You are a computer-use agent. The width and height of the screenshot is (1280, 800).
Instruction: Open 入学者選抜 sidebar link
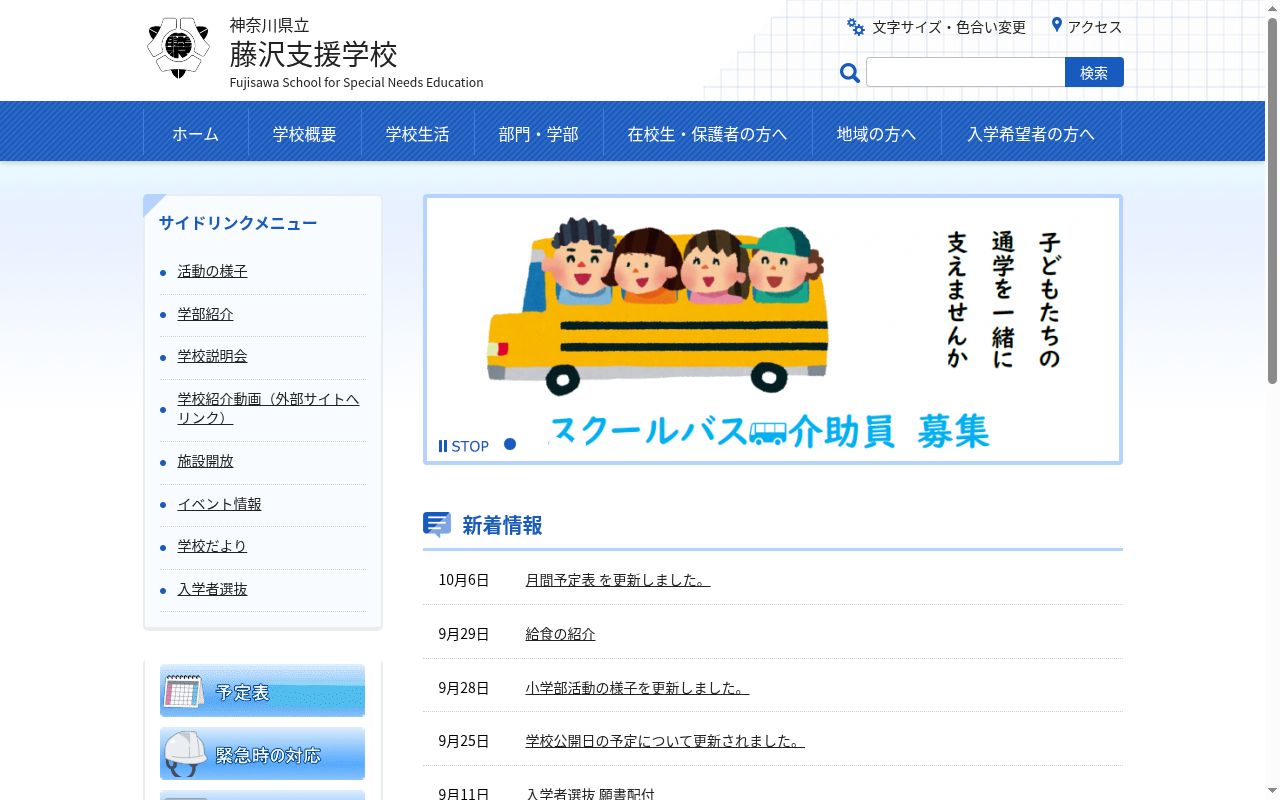pos(213,589)
